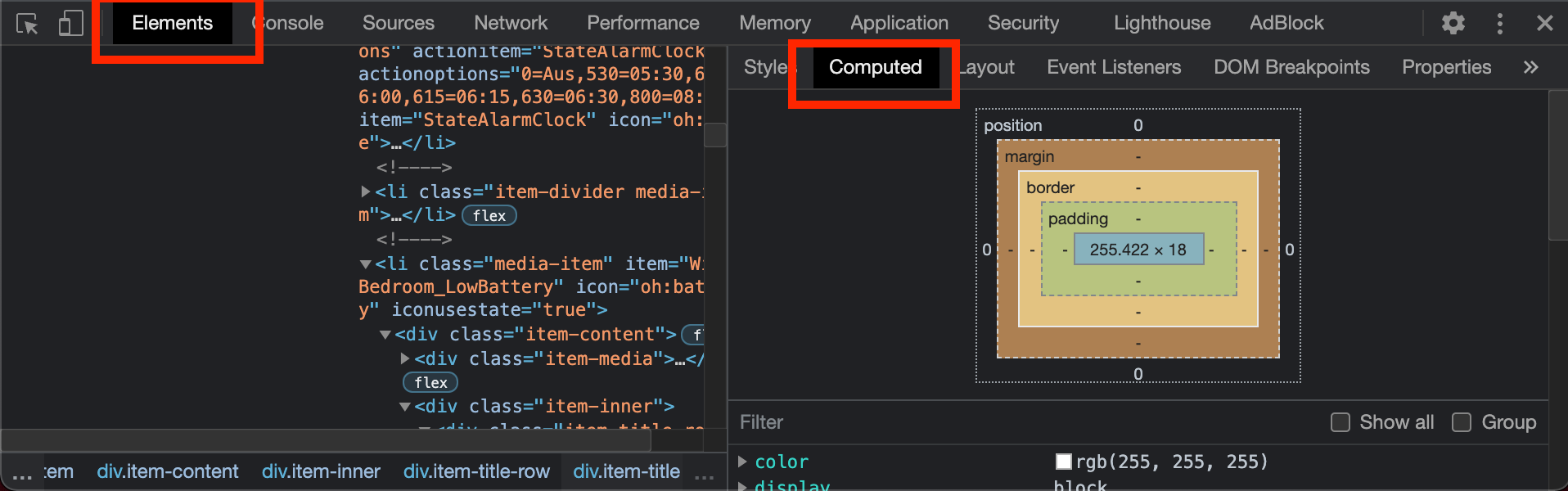Collapse the div item-inner node

405,407
